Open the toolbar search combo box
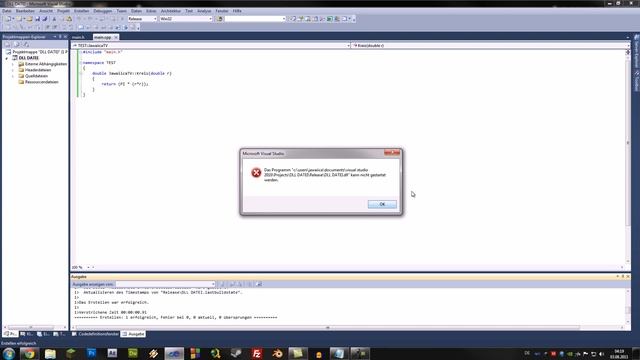The image size is (640, 360). (255, 19)
